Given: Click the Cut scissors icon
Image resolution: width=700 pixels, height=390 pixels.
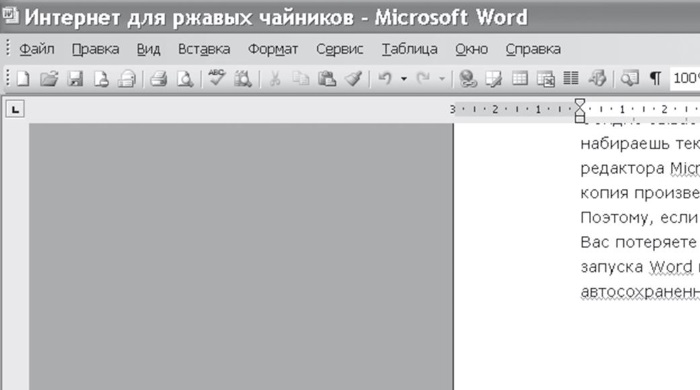Looking at the screenshot, I should pyautogui.click(x=275, y=79).
